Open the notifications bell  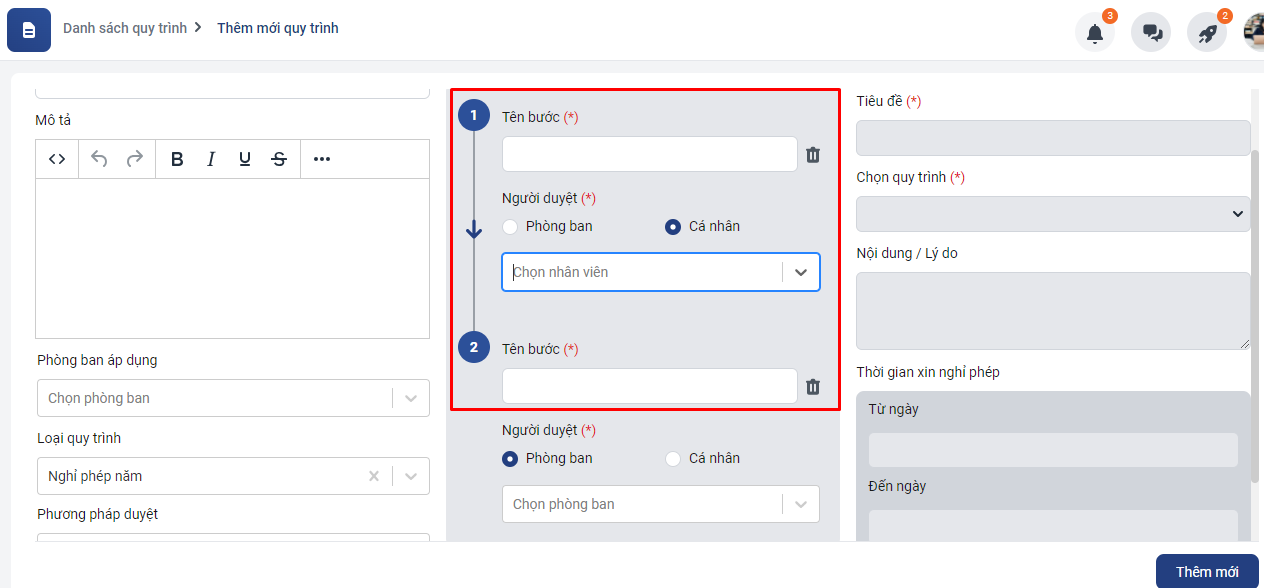pyautogui.click(x=1095, y=33)
